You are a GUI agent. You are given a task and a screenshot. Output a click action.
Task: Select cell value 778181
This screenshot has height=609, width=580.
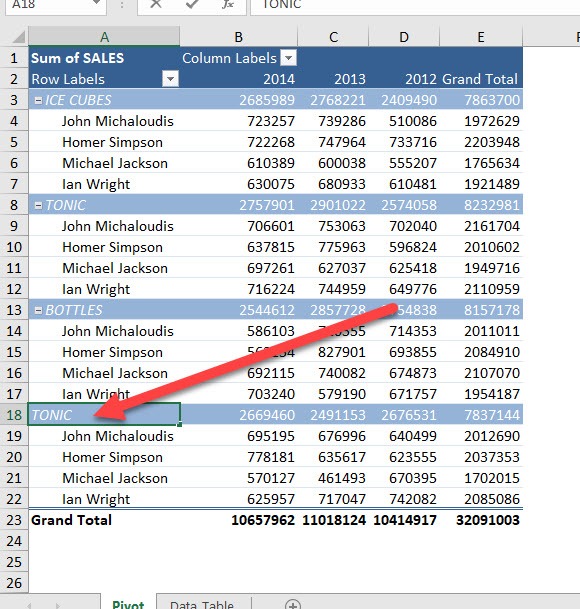tap(239, 457)
